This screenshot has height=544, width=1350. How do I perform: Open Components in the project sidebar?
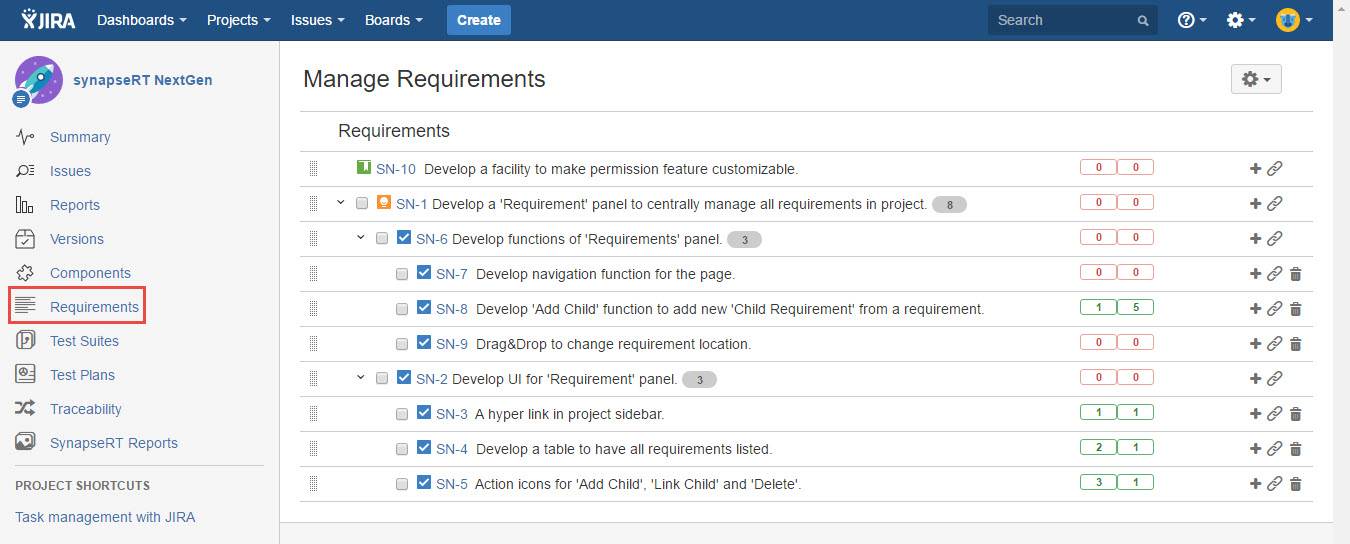[x=90, y=273]
